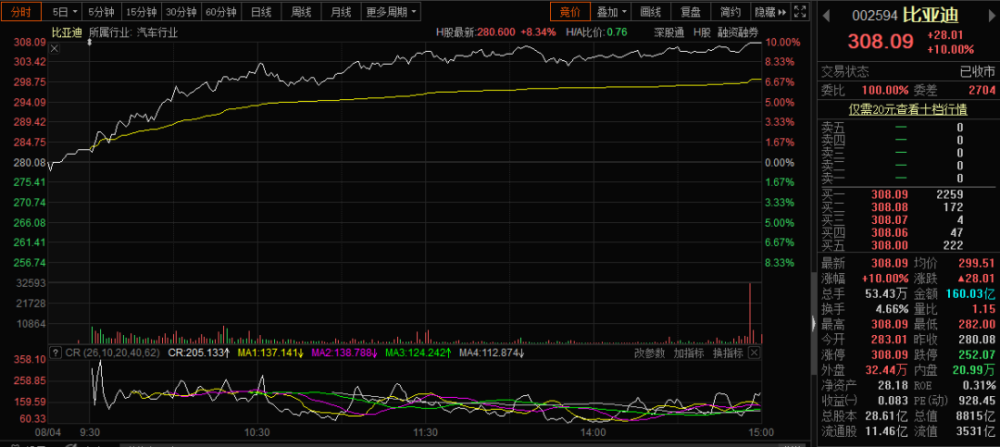Click the 融资融券 margin trading tag
This screenshot has height=447, width=1000.
coord(738,33)
